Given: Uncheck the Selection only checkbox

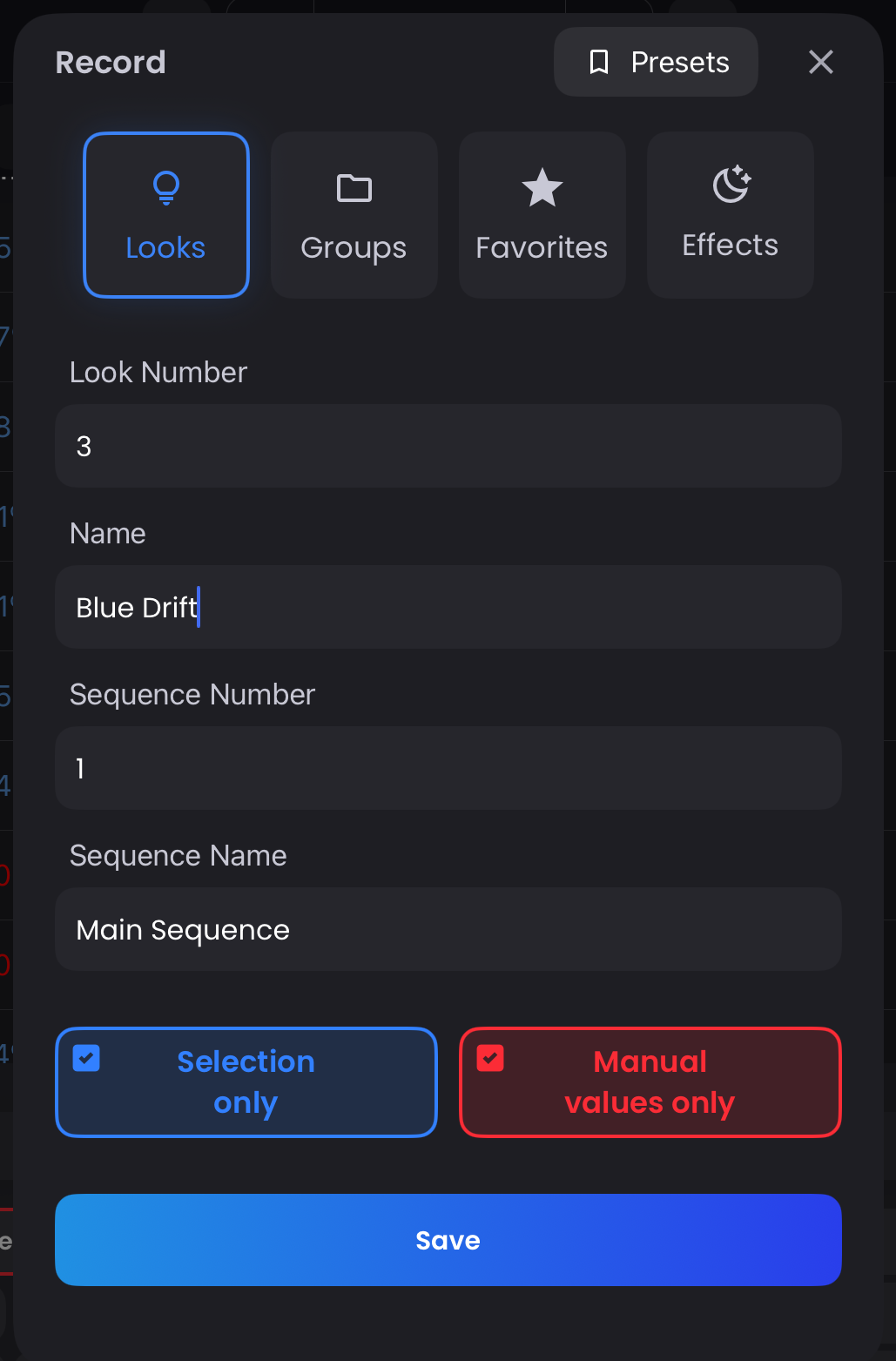Looking at the screenshot, I should click(86, 1059).
